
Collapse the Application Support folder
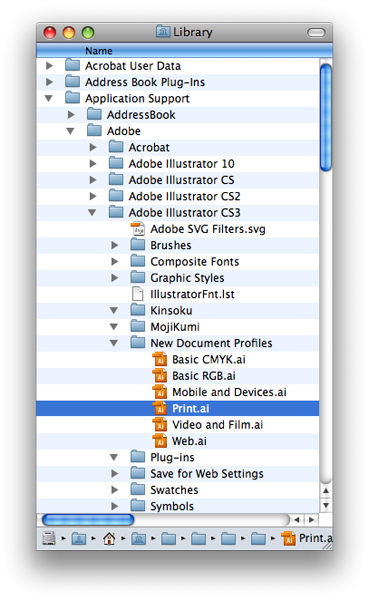click(x=49, y=98)
